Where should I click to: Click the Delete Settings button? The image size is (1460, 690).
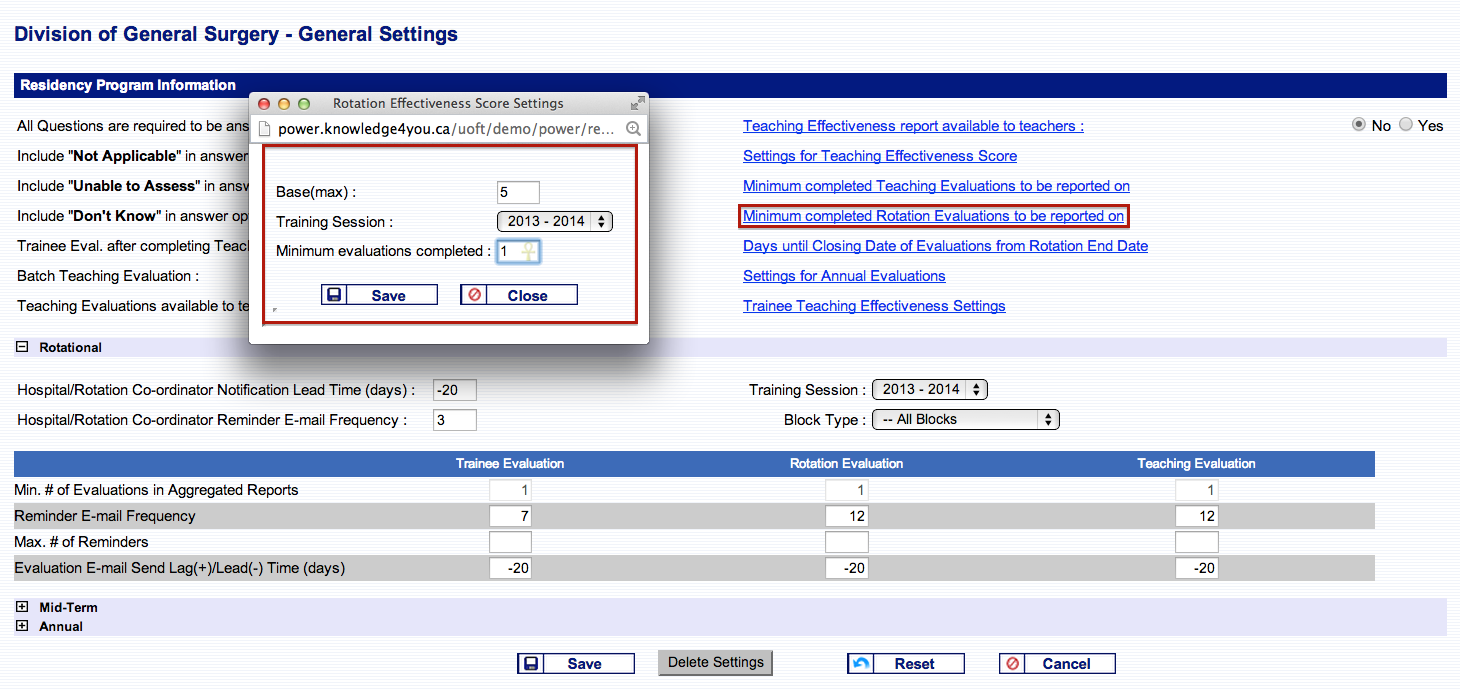[716, 662]
